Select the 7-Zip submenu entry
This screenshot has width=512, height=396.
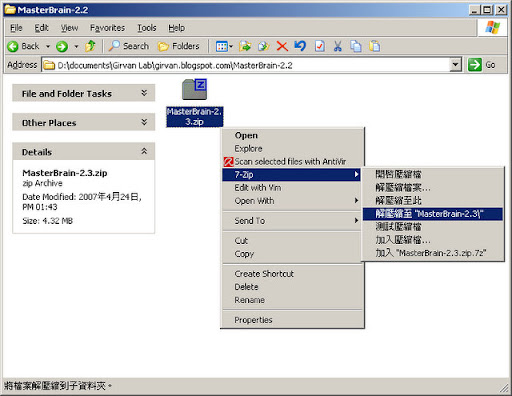click(x=292, y=175)
